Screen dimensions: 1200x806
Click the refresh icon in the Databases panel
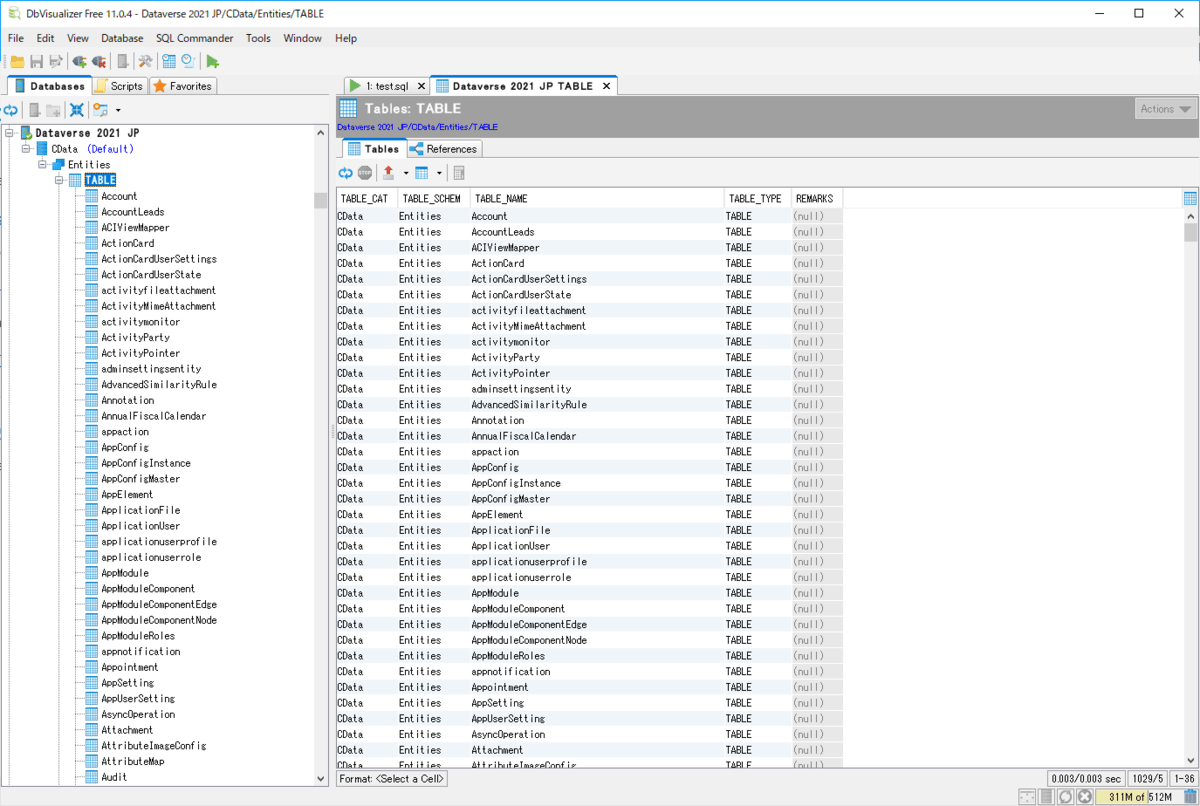[12, 110]
